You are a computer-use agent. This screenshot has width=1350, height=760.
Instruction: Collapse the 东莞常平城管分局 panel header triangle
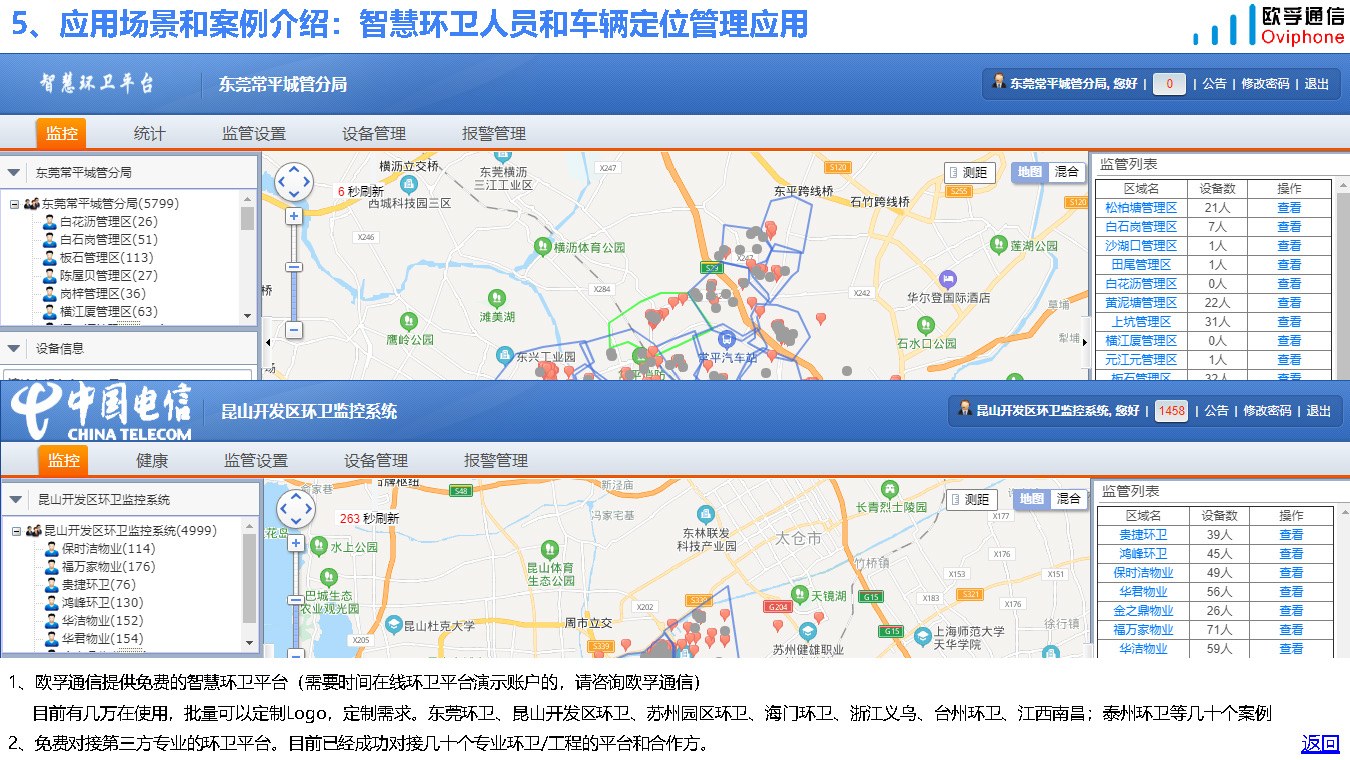pyautogui.click(x=14, y=172)
